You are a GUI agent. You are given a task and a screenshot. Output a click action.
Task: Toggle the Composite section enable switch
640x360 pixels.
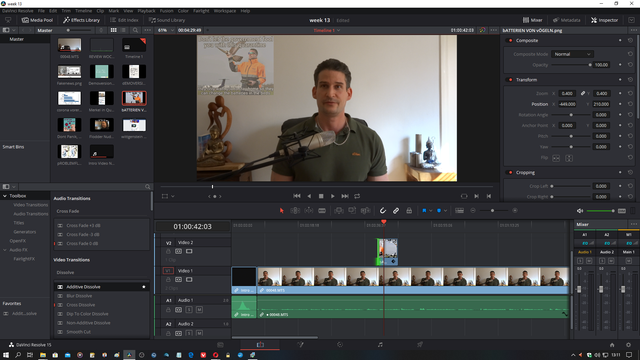click(510, 40)
